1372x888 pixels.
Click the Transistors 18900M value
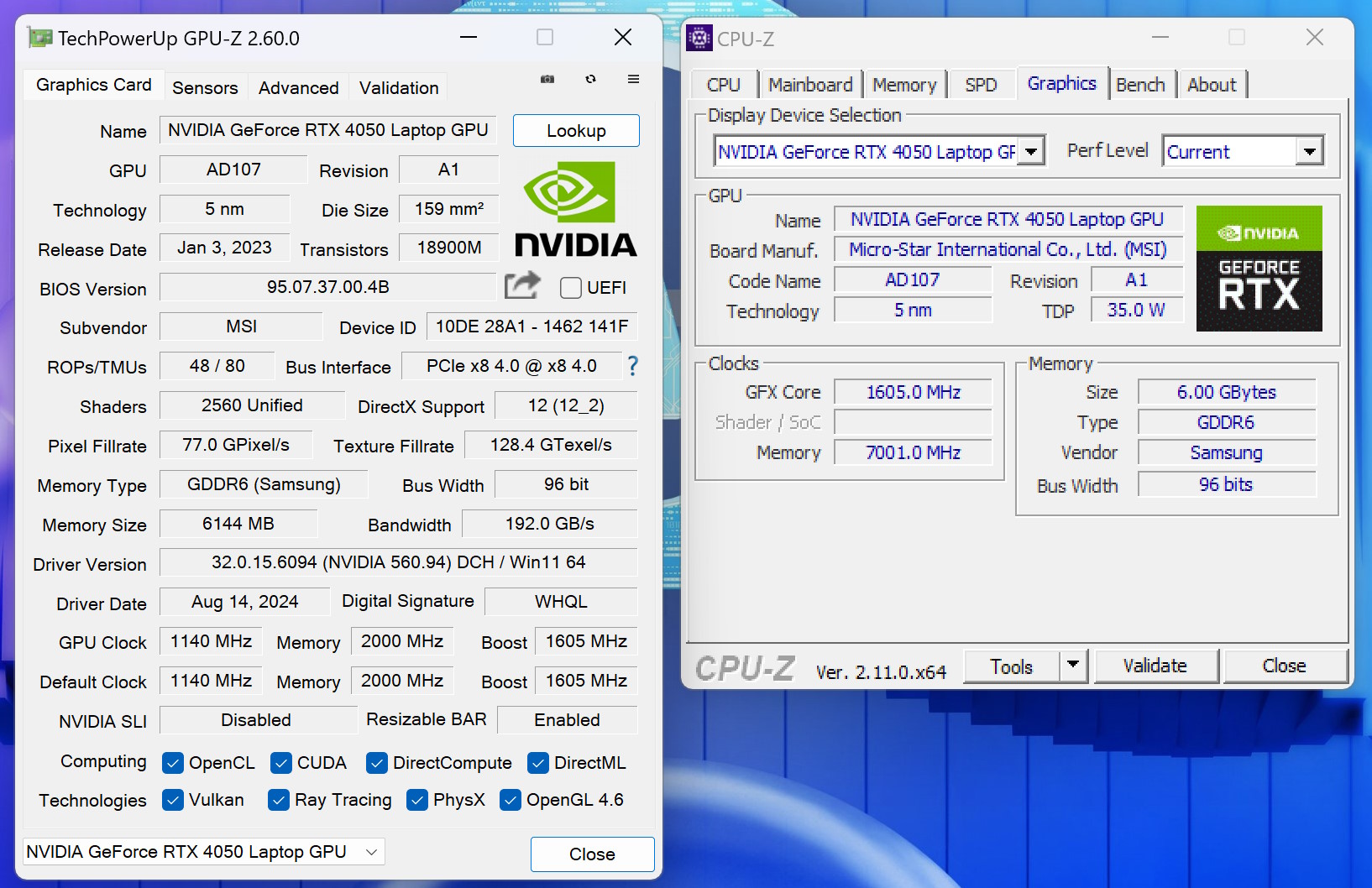point(449,248)
